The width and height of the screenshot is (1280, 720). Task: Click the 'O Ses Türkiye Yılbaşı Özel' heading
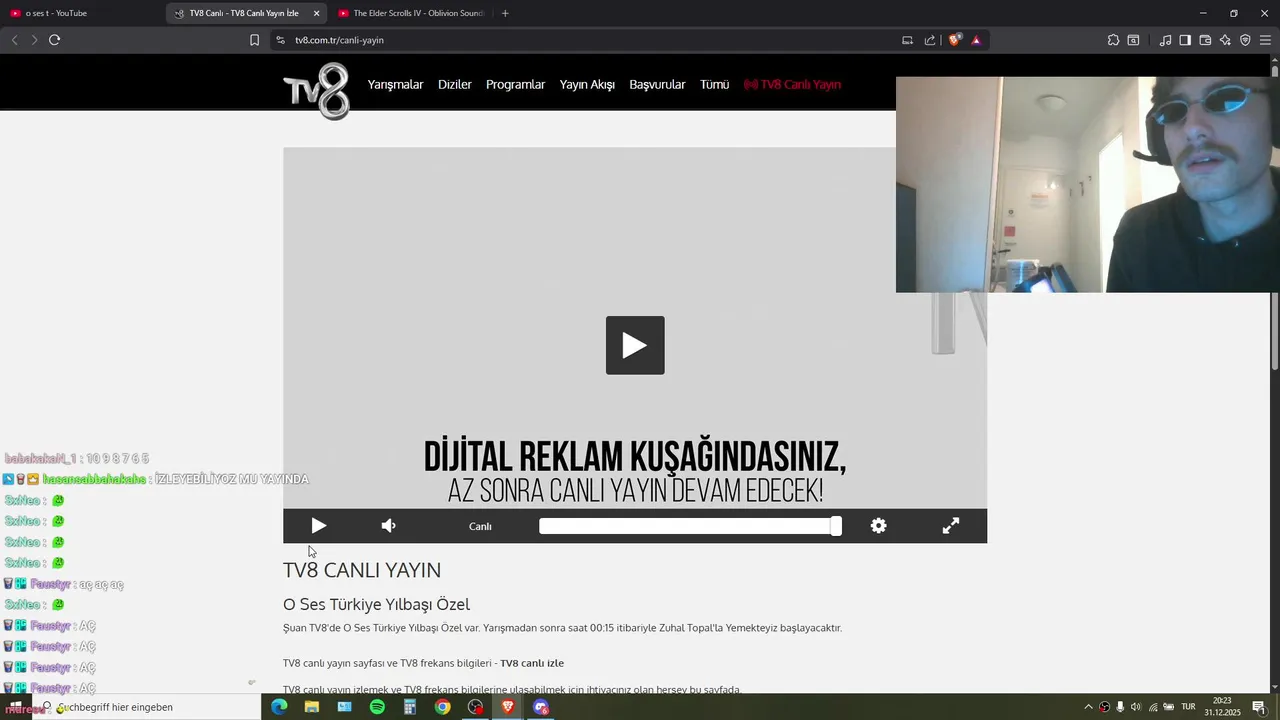click(376, 604)
